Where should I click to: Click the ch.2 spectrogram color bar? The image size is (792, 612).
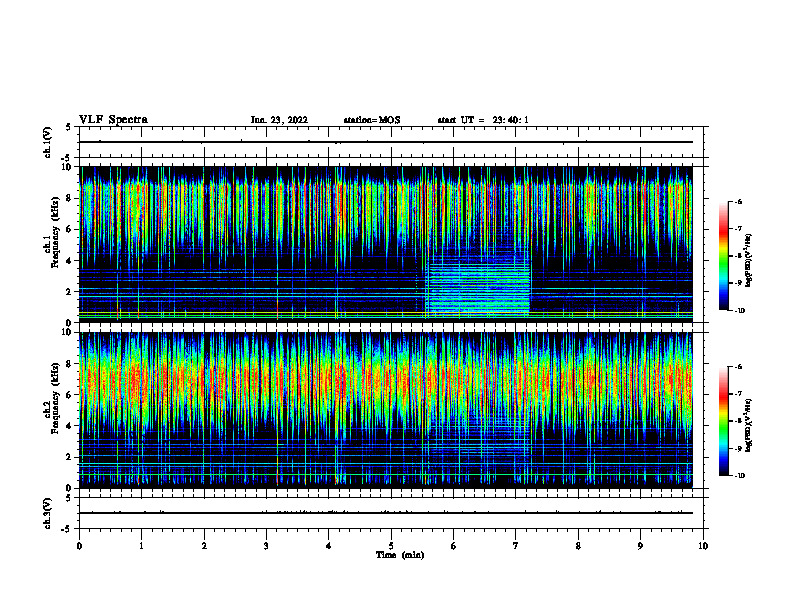[723, 421]
